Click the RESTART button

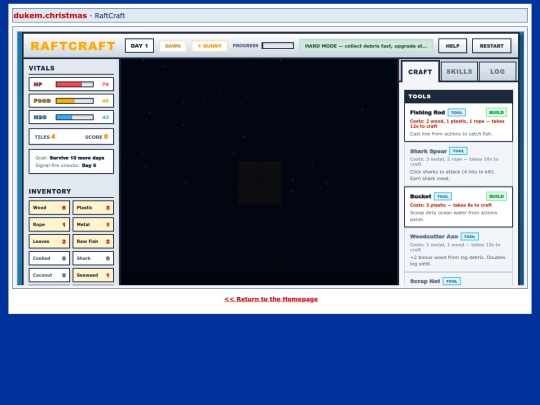[x=491, y=46]
